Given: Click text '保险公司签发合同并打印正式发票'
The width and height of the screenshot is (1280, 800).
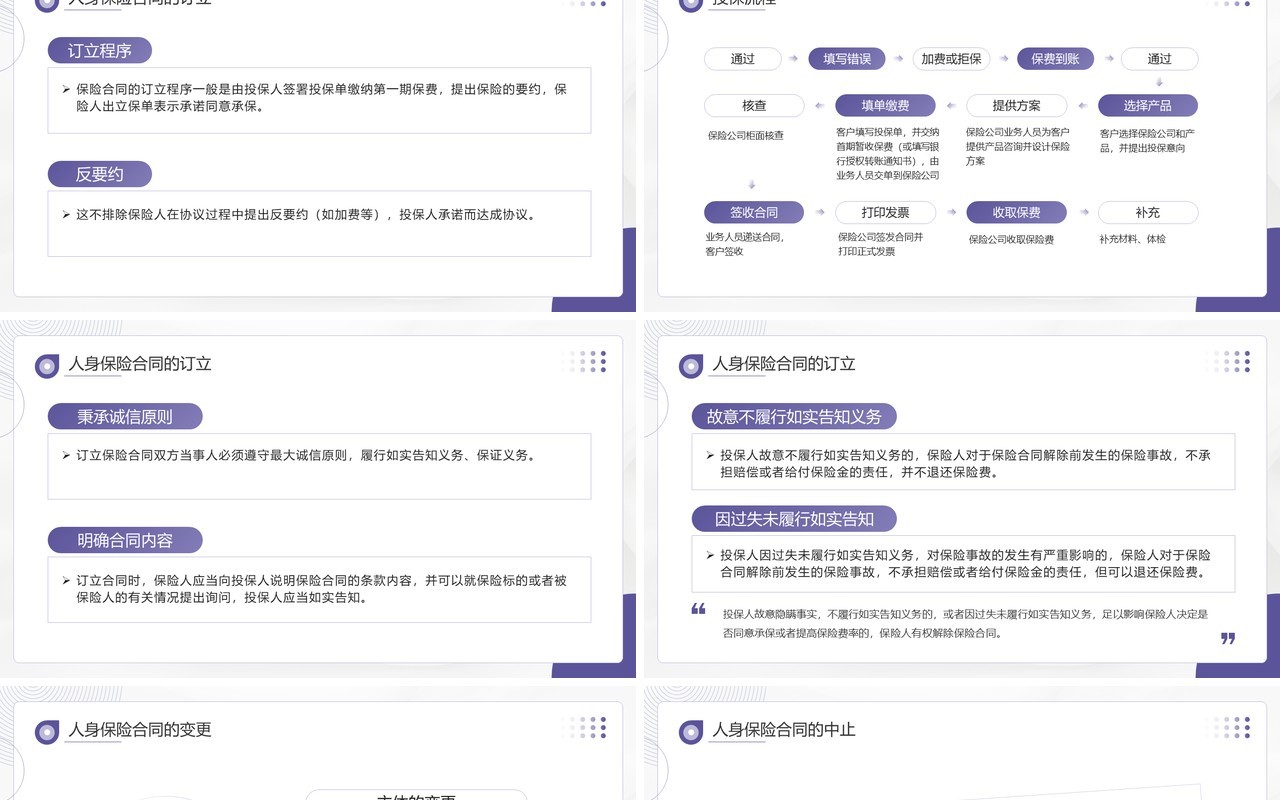Looking at the screenshot, I should (881, 244).
